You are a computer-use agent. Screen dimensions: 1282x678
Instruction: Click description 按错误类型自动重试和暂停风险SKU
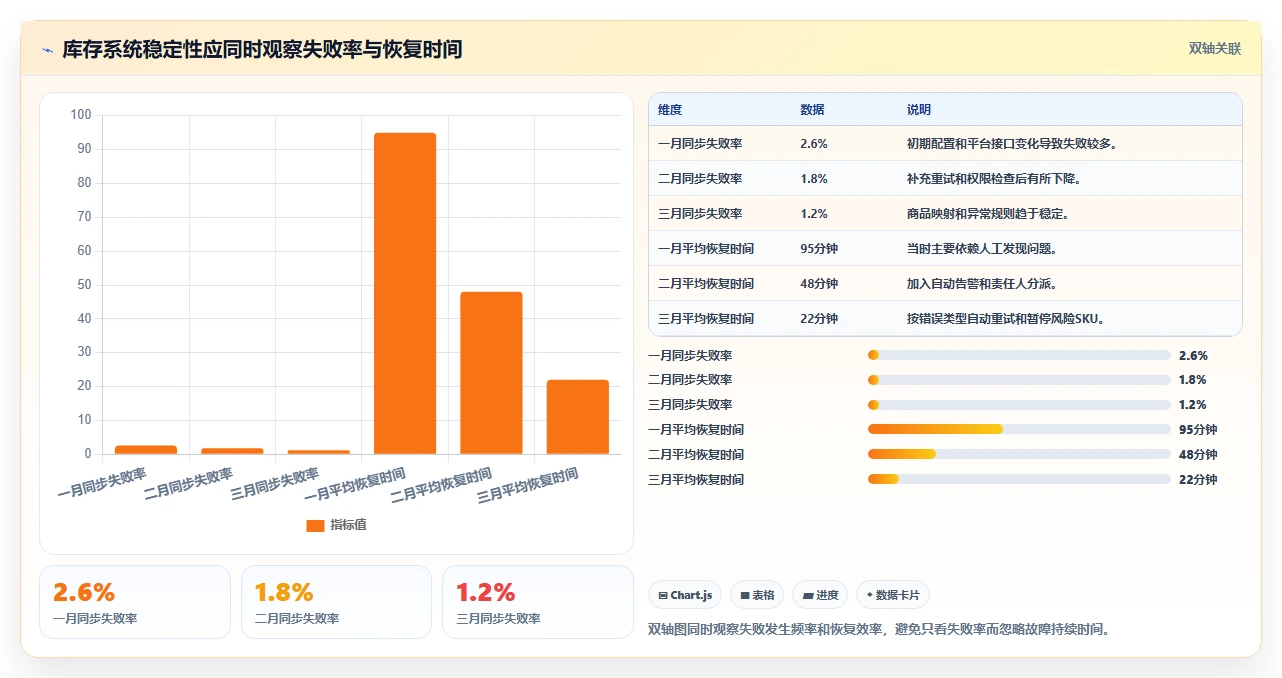1005,319
